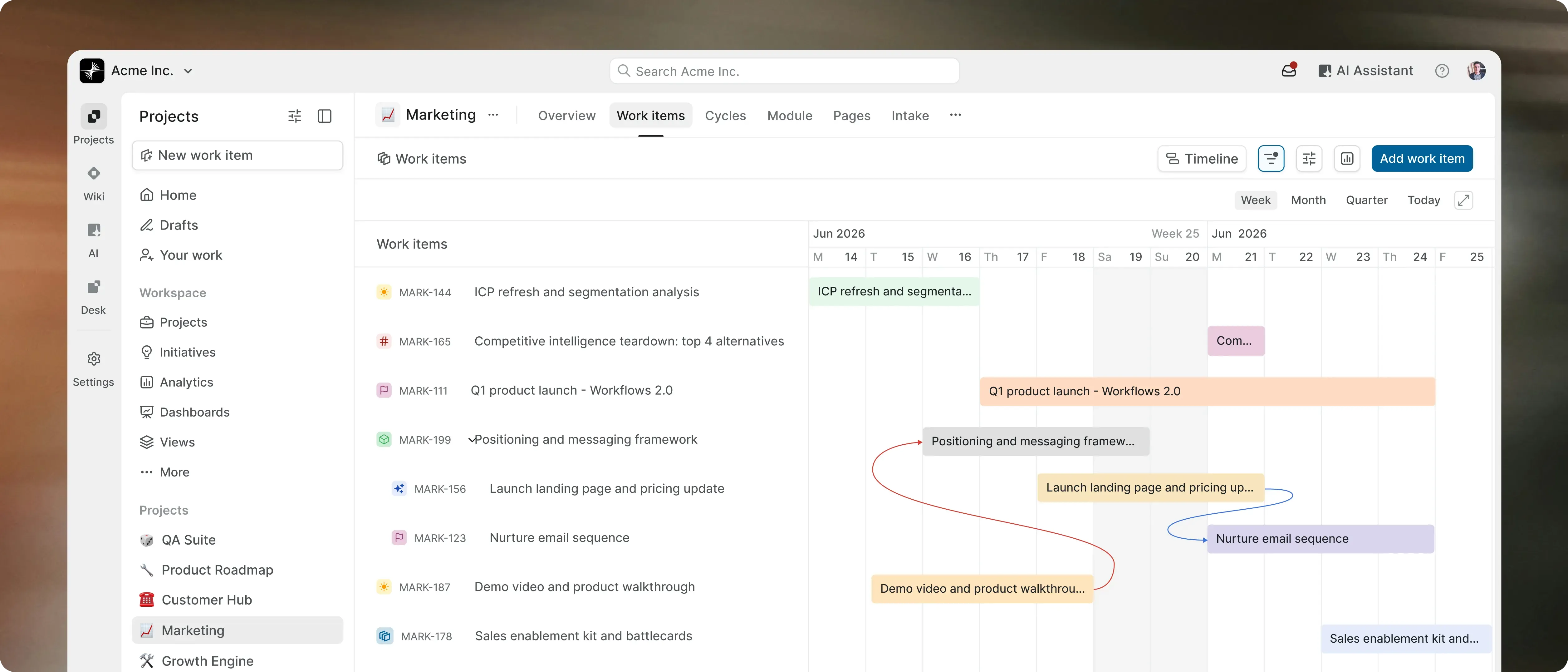Click the Search Acme Inc. field

point(784,71)
